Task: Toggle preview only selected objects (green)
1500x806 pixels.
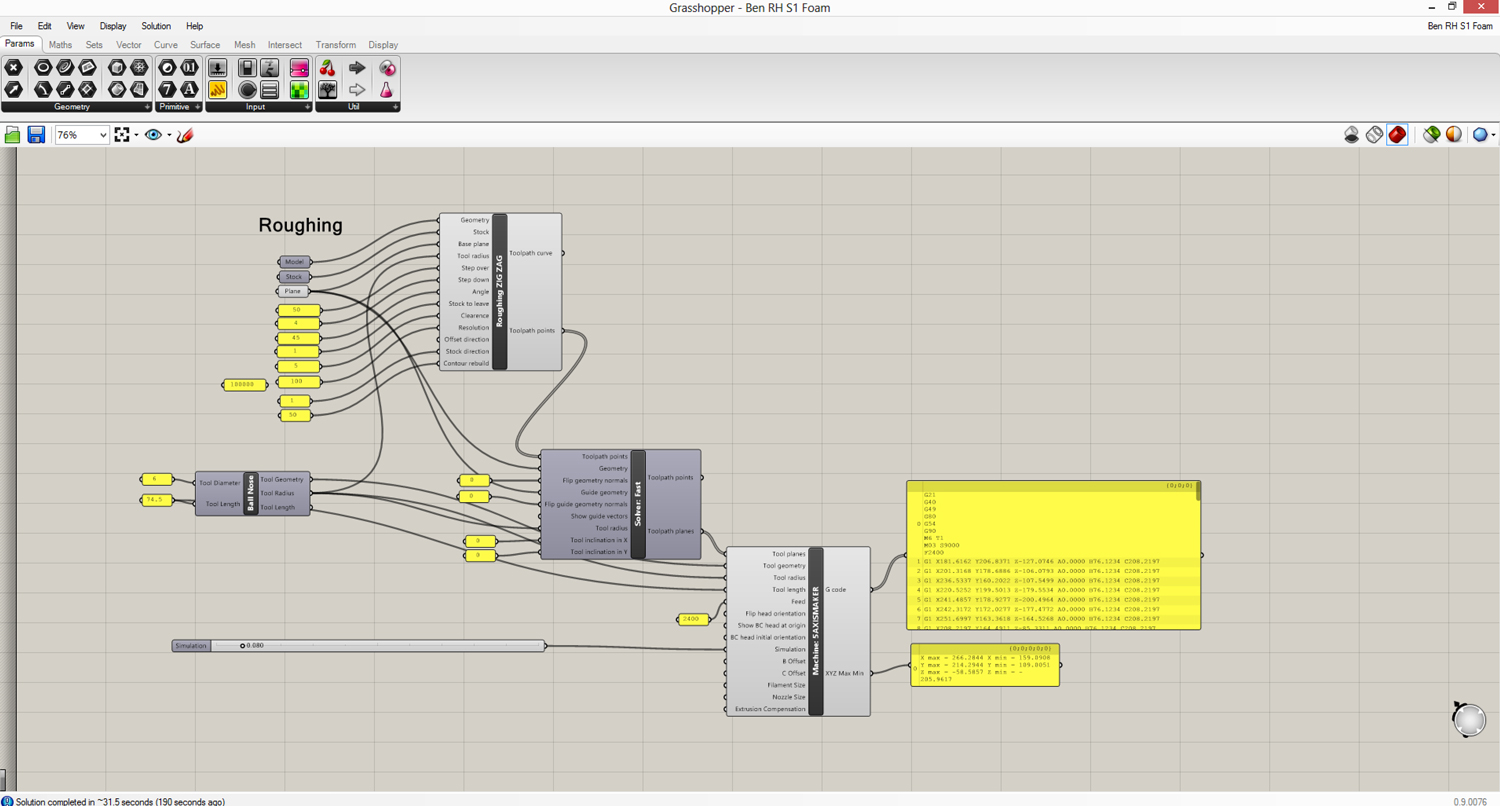Action: (x=1431, y=134)
